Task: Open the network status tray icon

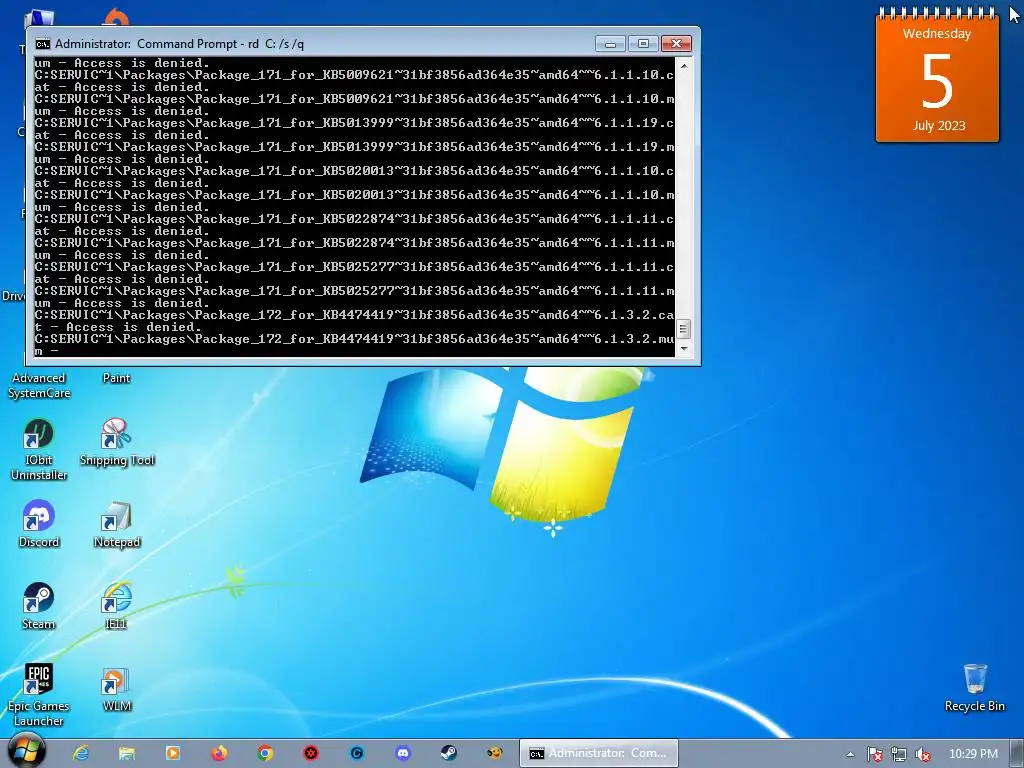Action: click(899, 754)
